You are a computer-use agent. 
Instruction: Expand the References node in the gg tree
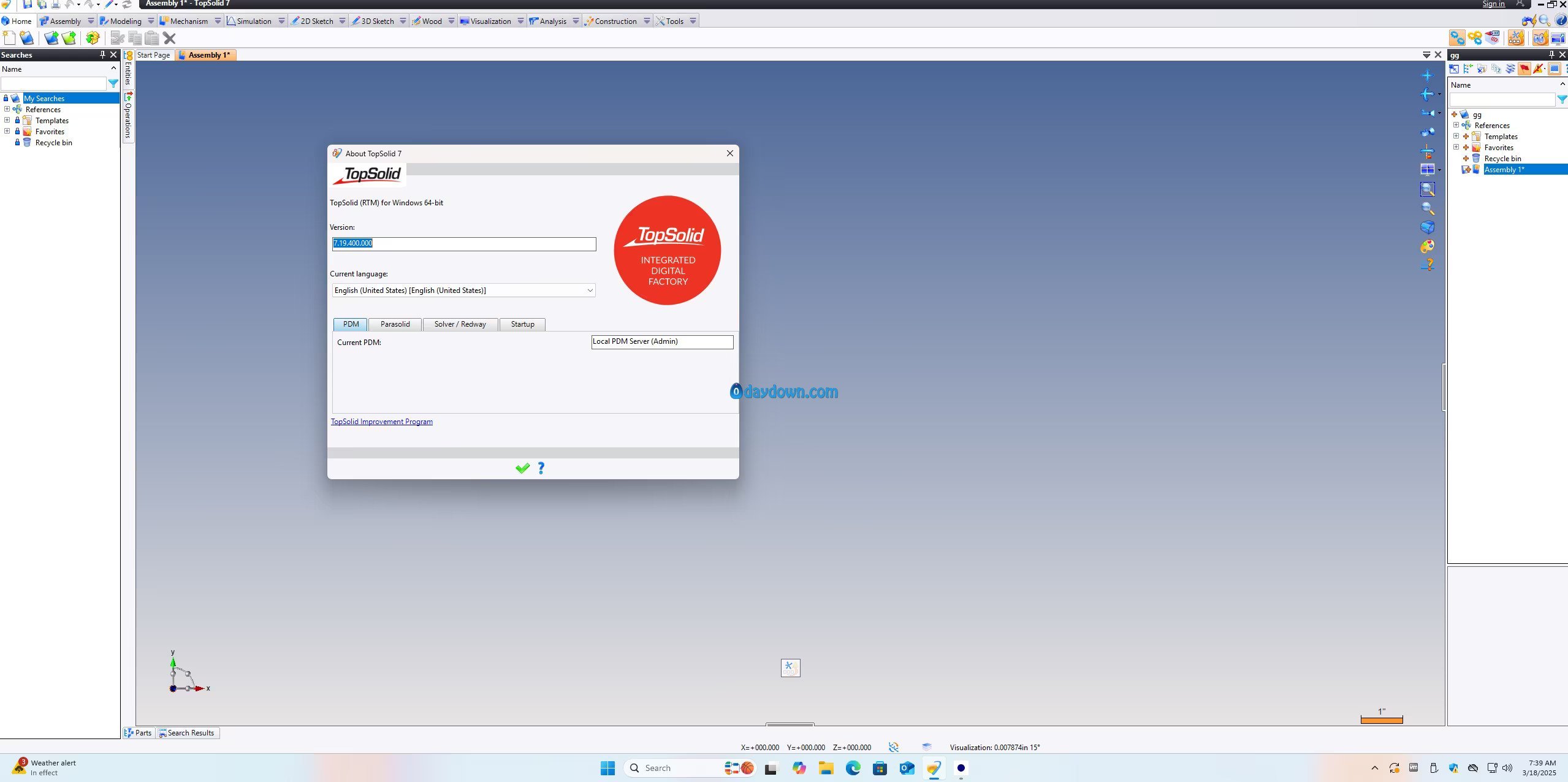click(x=1456, y=125)
